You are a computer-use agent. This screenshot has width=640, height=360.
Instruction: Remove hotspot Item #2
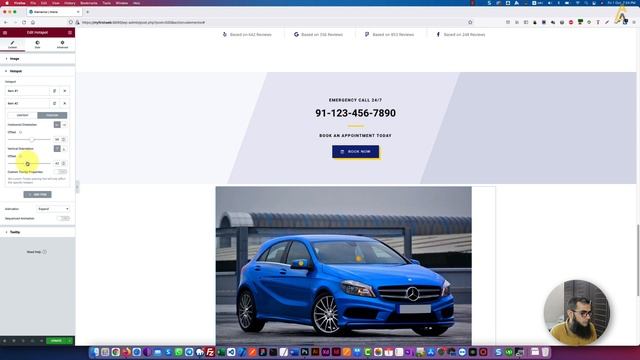click(64, 103)
